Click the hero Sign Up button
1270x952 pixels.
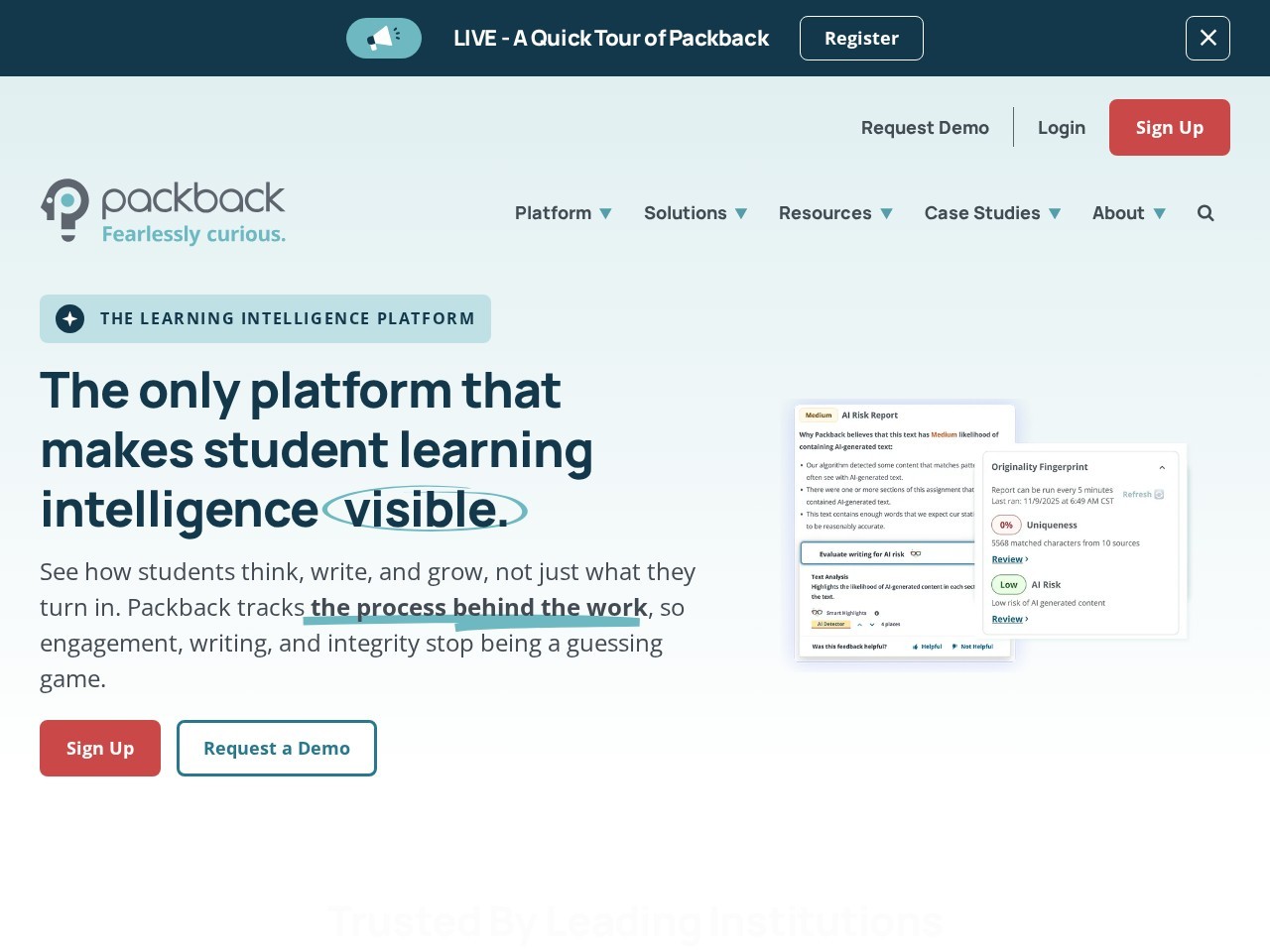100,748
